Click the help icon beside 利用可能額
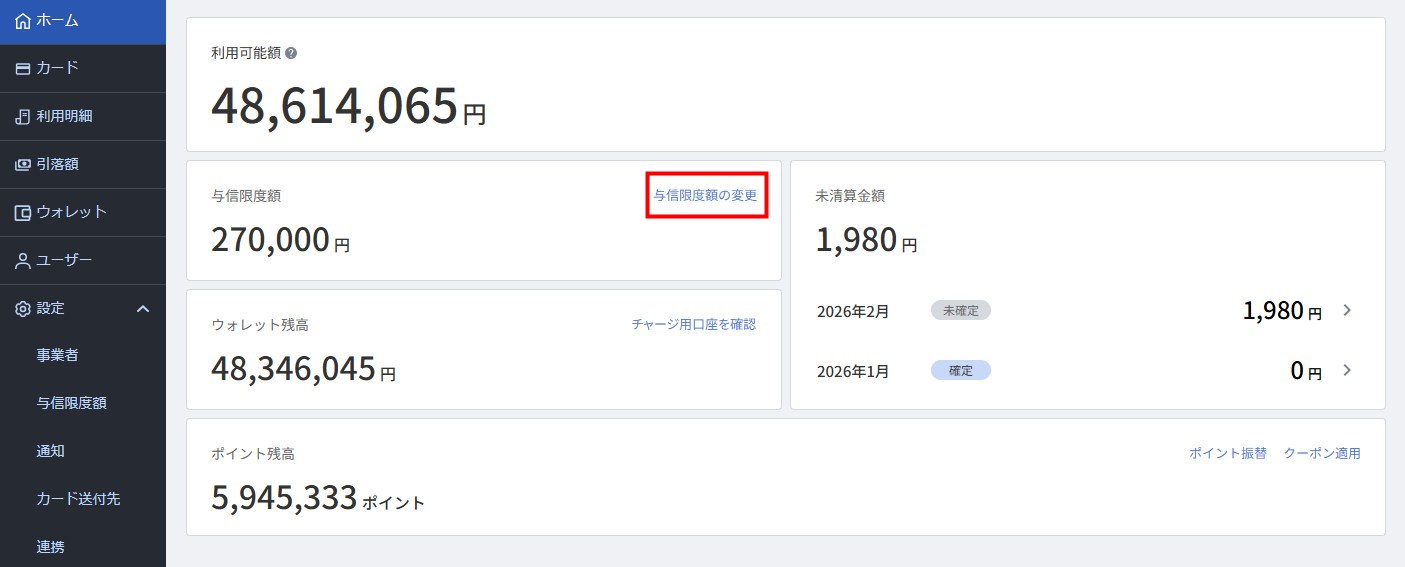1405x567 pixels. (291, 53)
